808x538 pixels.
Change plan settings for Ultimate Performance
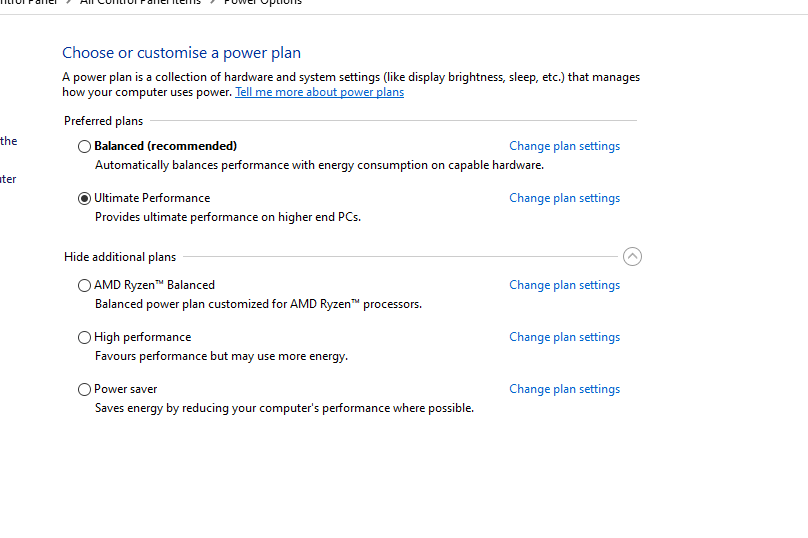pos(564,198)
